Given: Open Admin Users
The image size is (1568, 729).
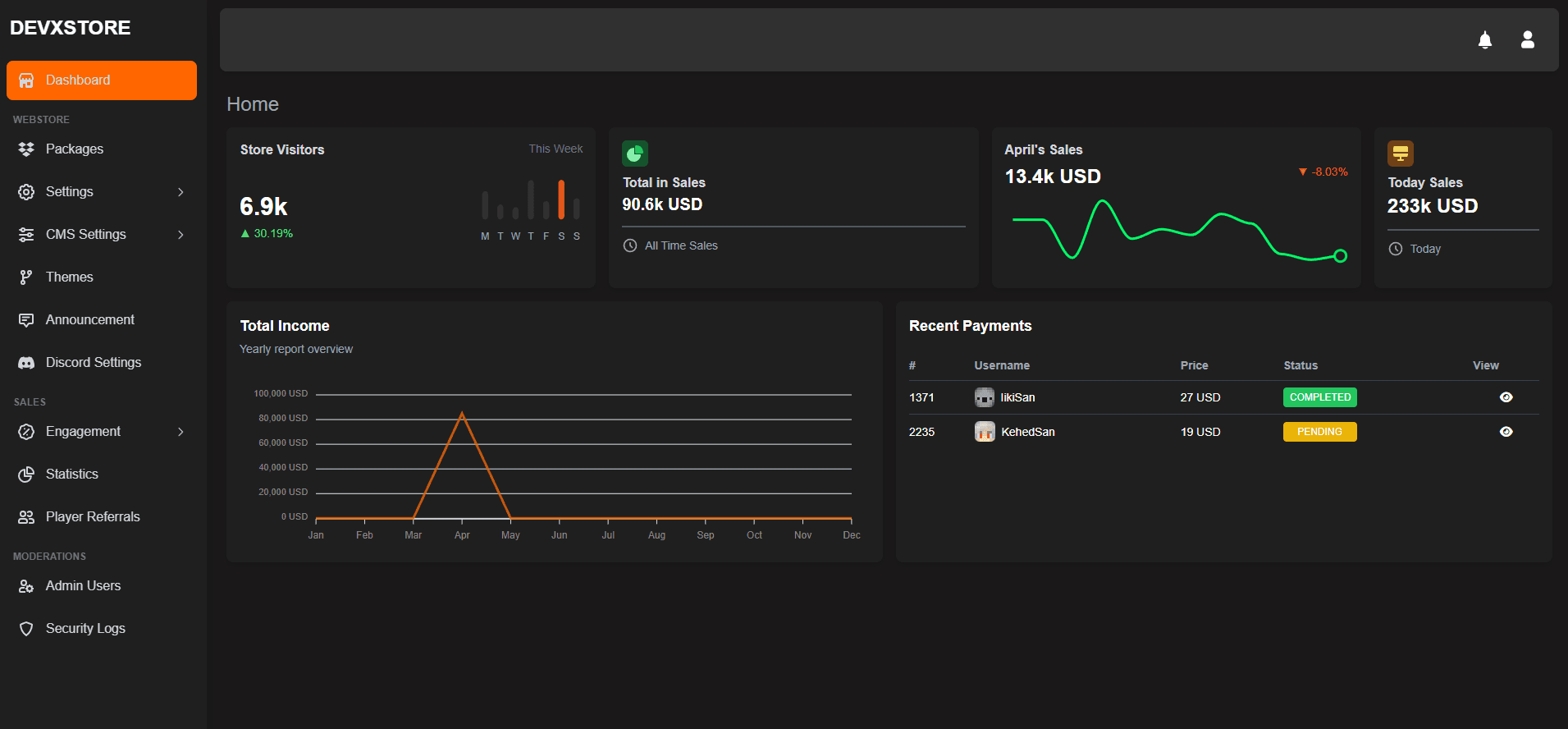Looking at the screenshot, I should pos(102,586).
